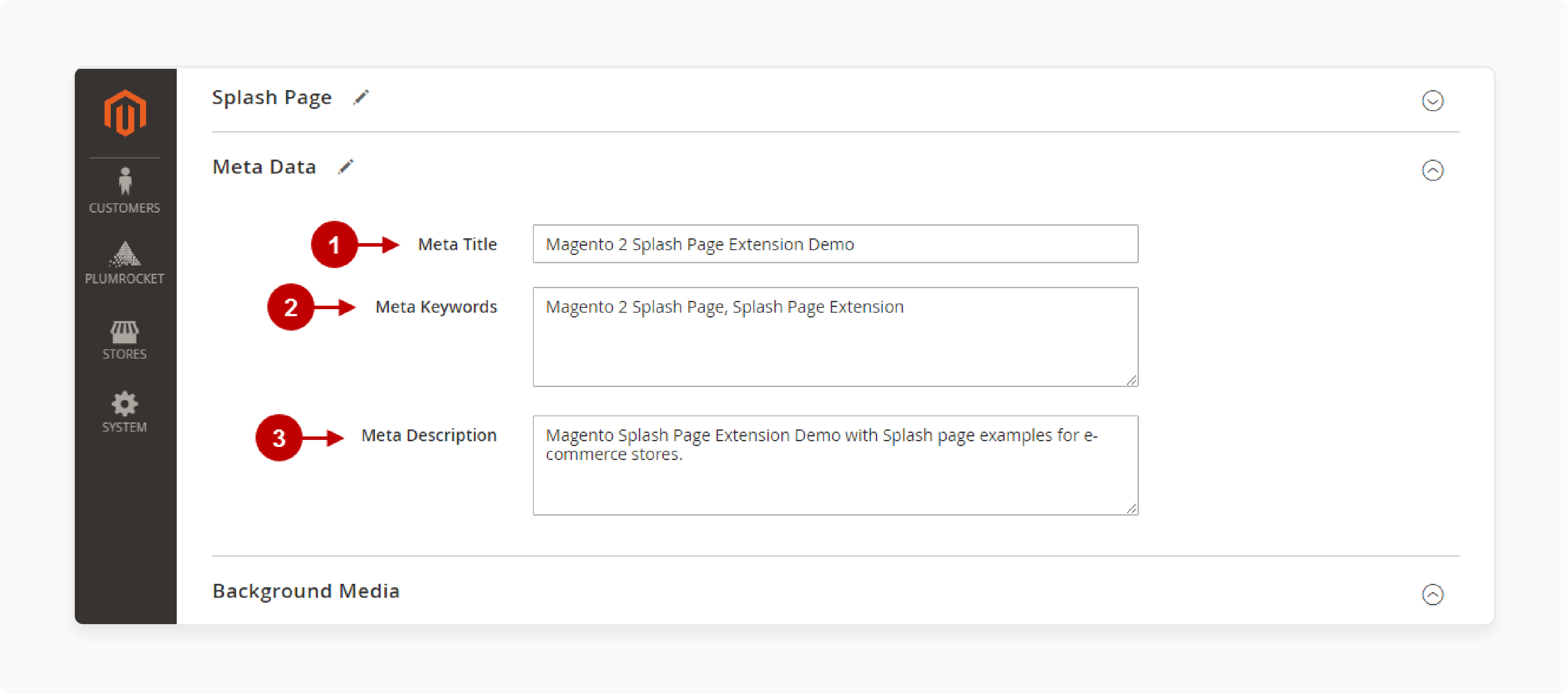Click the Background Media section heading
Viewport: 1568px width, 694px height.
(305, 591)
